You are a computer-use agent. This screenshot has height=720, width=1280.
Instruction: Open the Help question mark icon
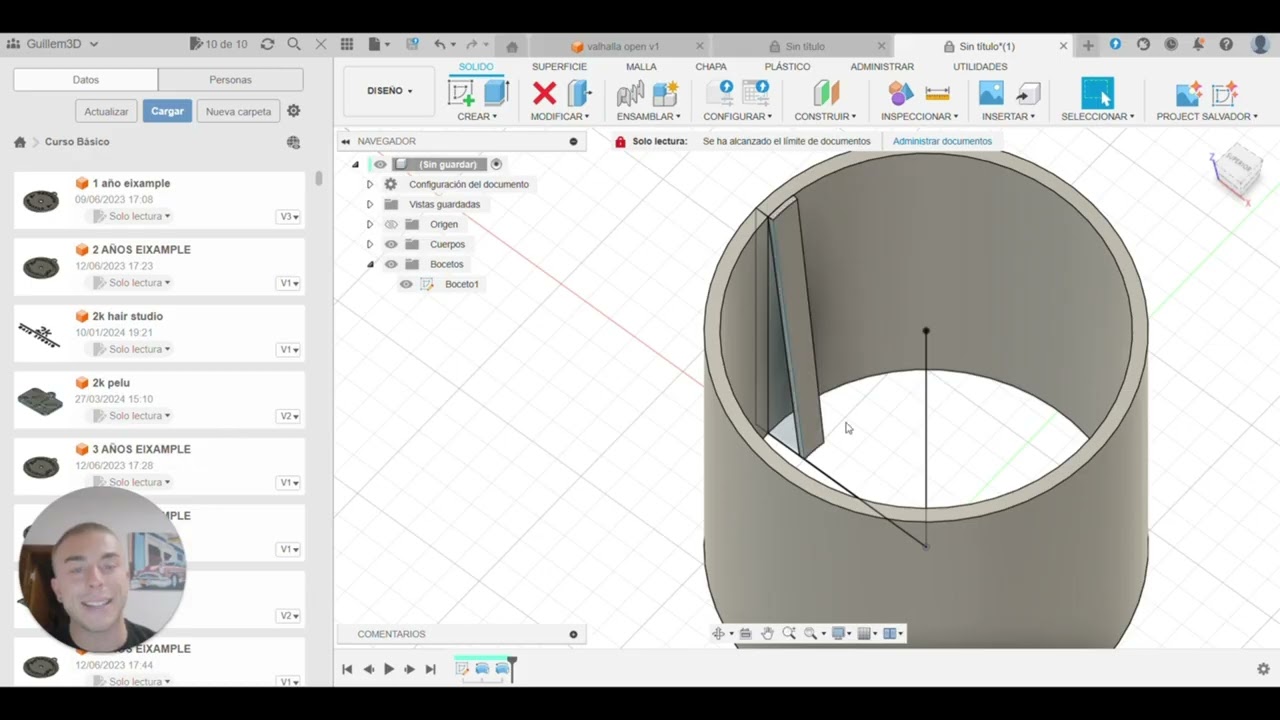point(1226,45)
